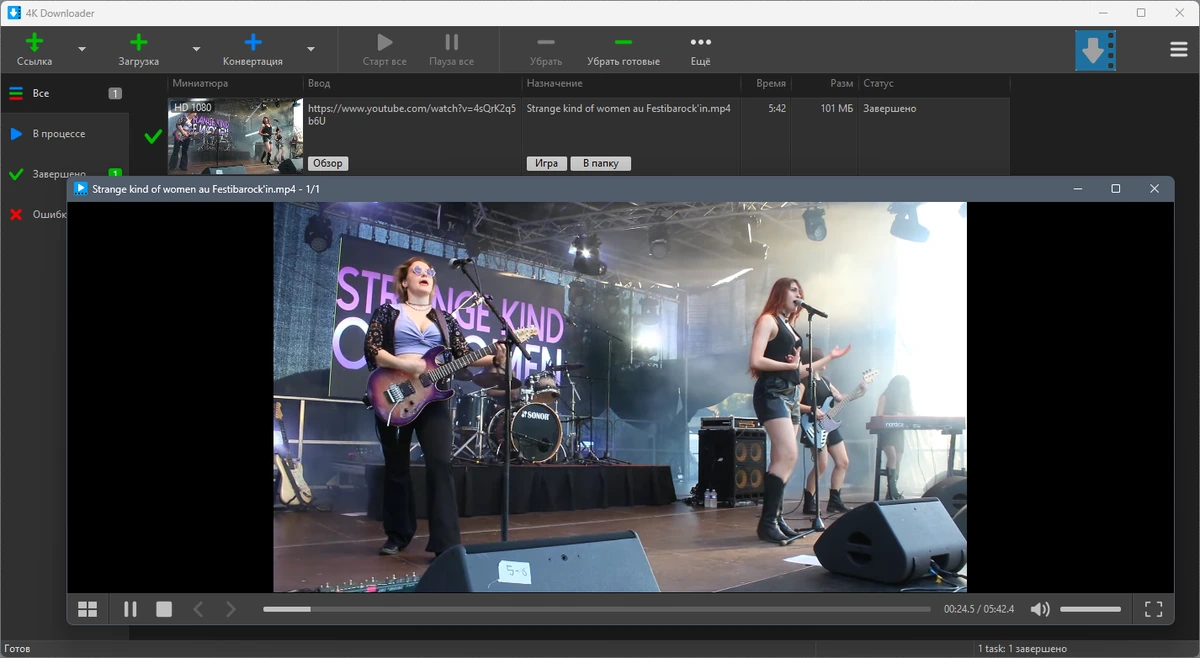Select the Завершено sidebar filter
The height and width of the screenshot is (658, 1200).
pos(64,174)
